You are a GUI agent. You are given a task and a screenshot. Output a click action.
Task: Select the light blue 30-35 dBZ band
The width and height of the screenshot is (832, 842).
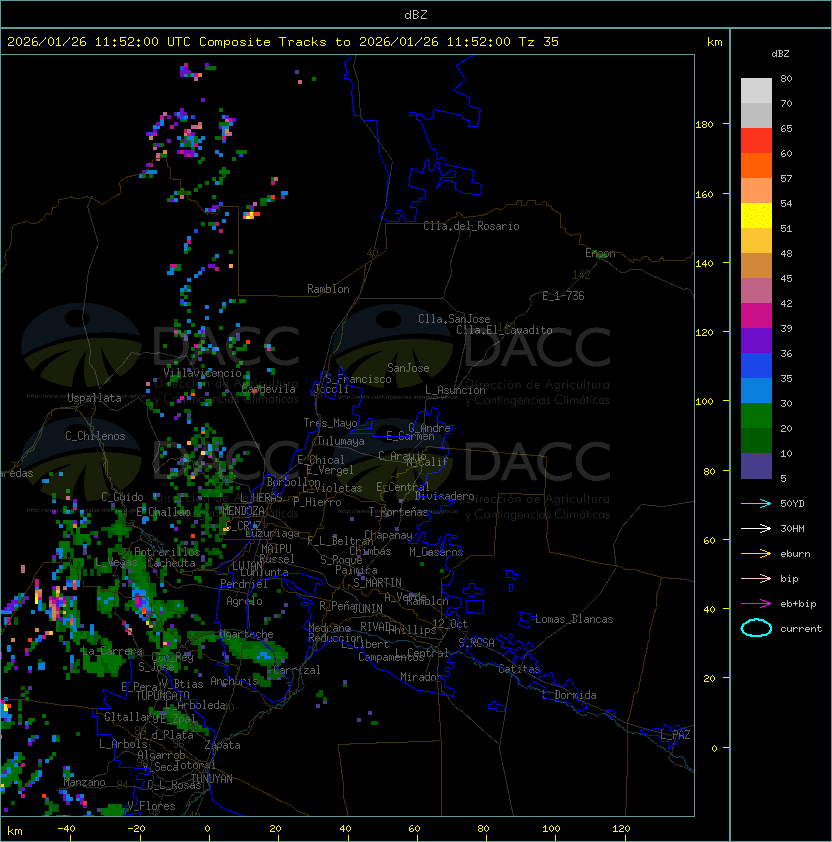tap(756, 390)
